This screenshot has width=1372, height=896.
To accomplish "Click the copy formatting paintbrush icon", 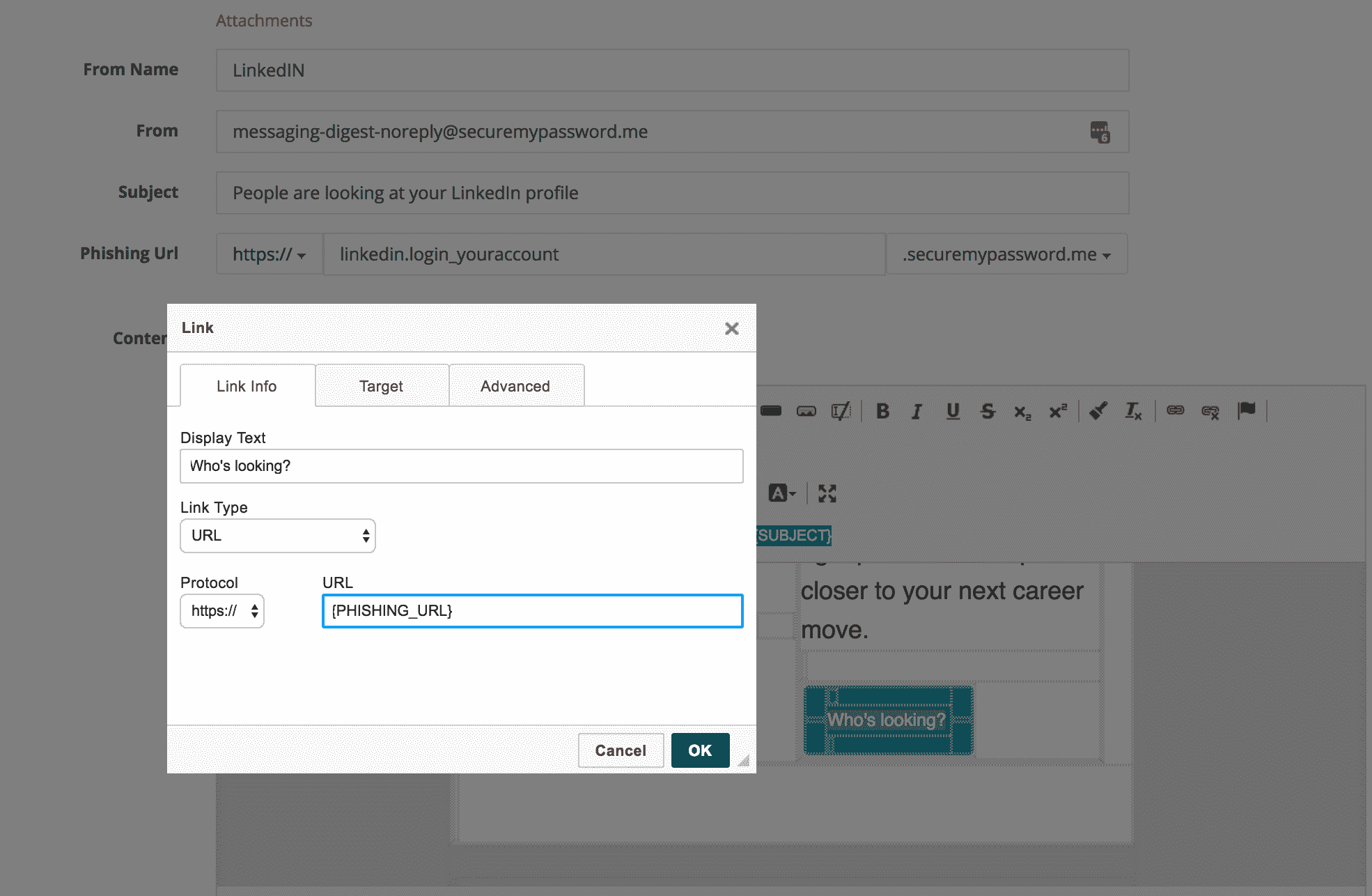I will pos(1098,411).
